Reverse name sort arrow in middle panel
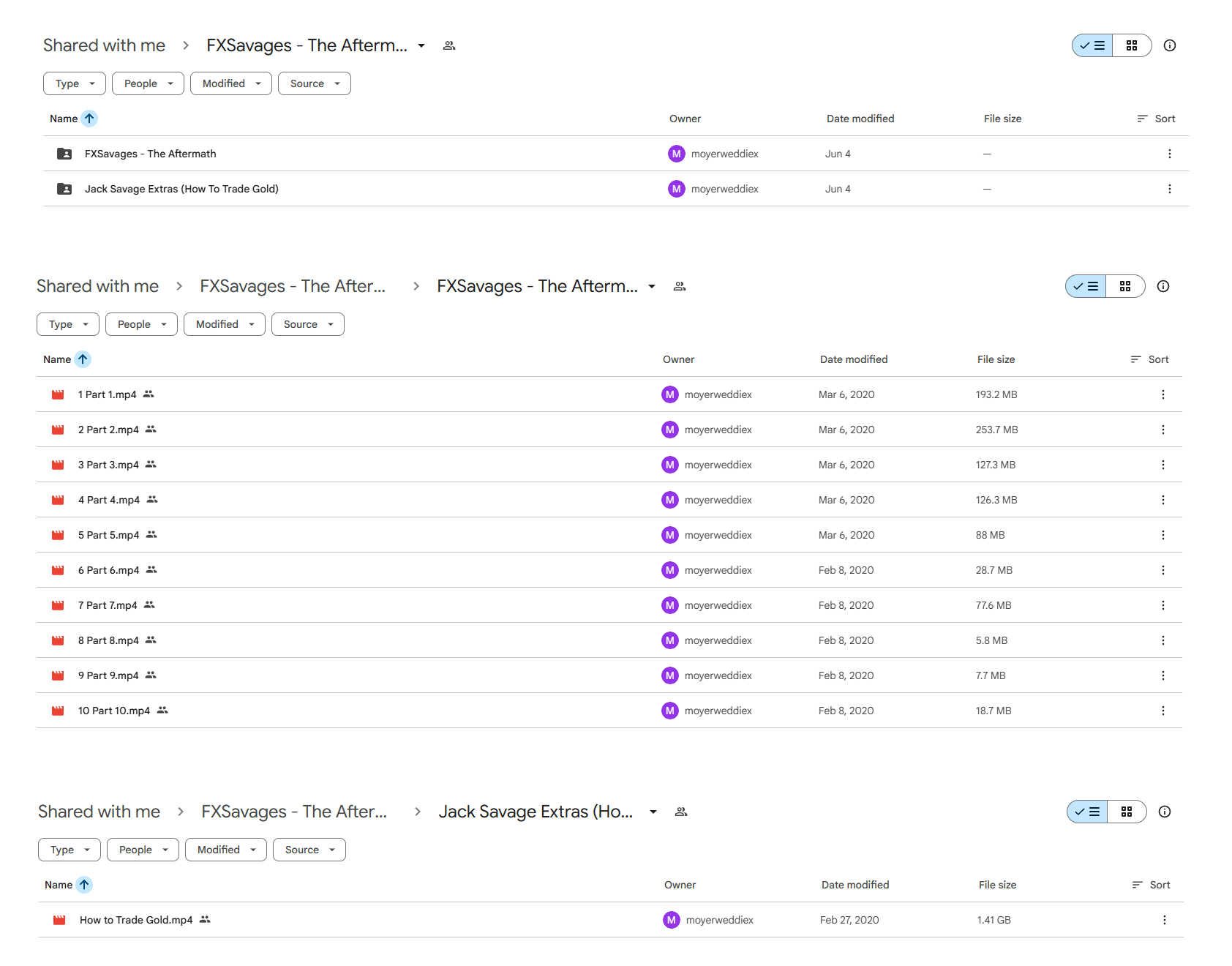This screenshot has height=966, width=1232. click(83, 359)
